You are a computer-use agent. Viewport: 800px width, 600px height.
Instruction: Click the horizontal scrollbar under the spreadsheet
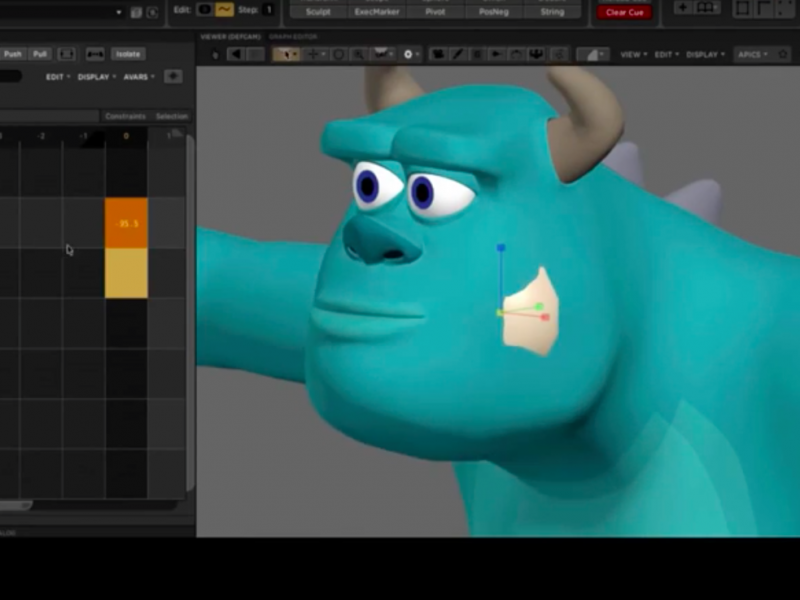coord(15,505)
